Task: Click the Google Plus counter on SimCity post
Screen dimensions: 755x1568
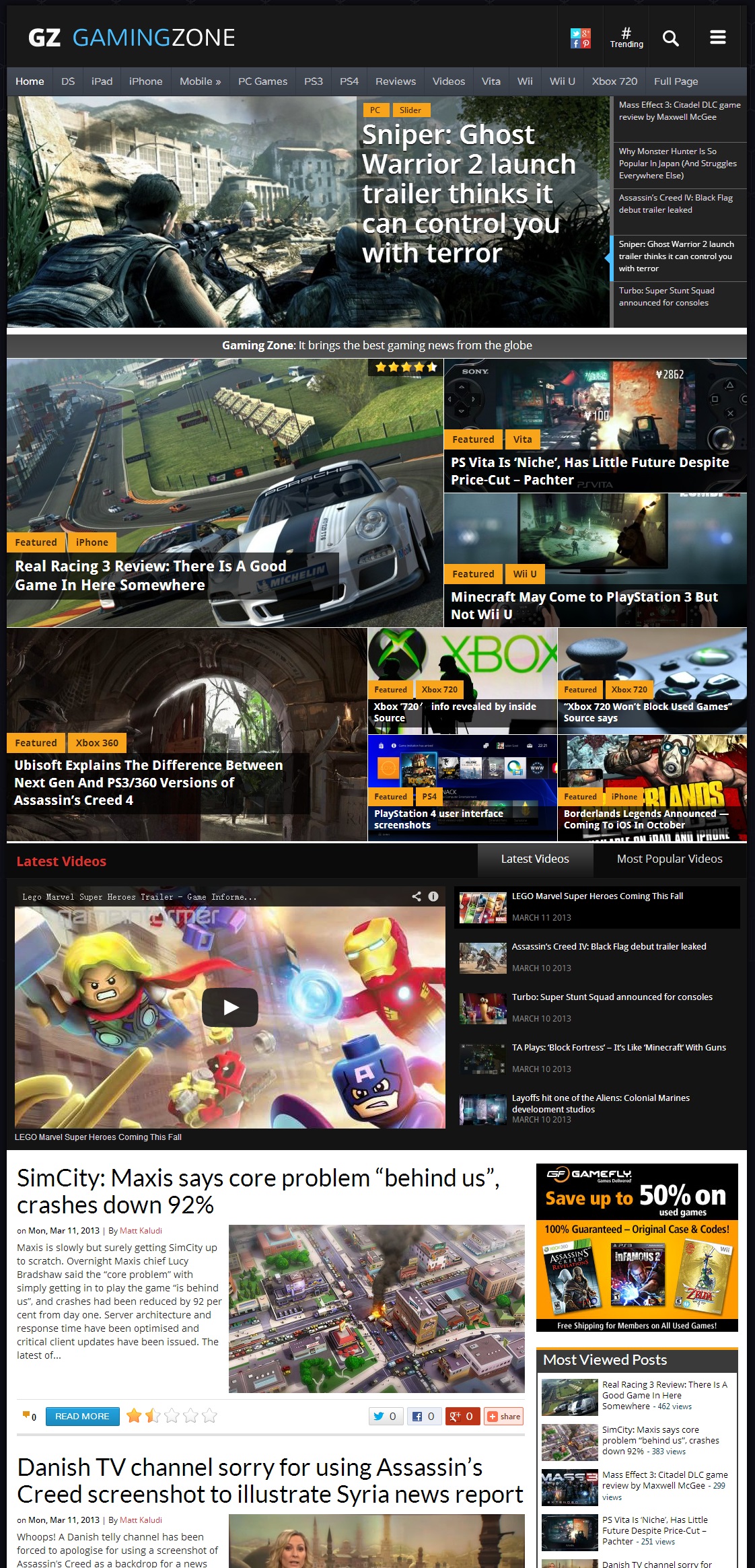Action: [462, 1416]
